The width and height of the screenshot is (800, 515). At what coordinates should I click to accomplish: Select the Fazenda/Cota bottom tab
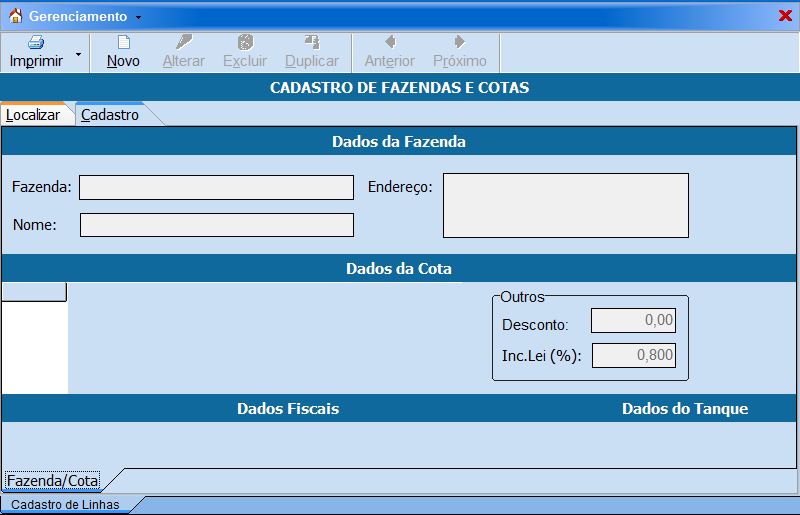[53, 481]
